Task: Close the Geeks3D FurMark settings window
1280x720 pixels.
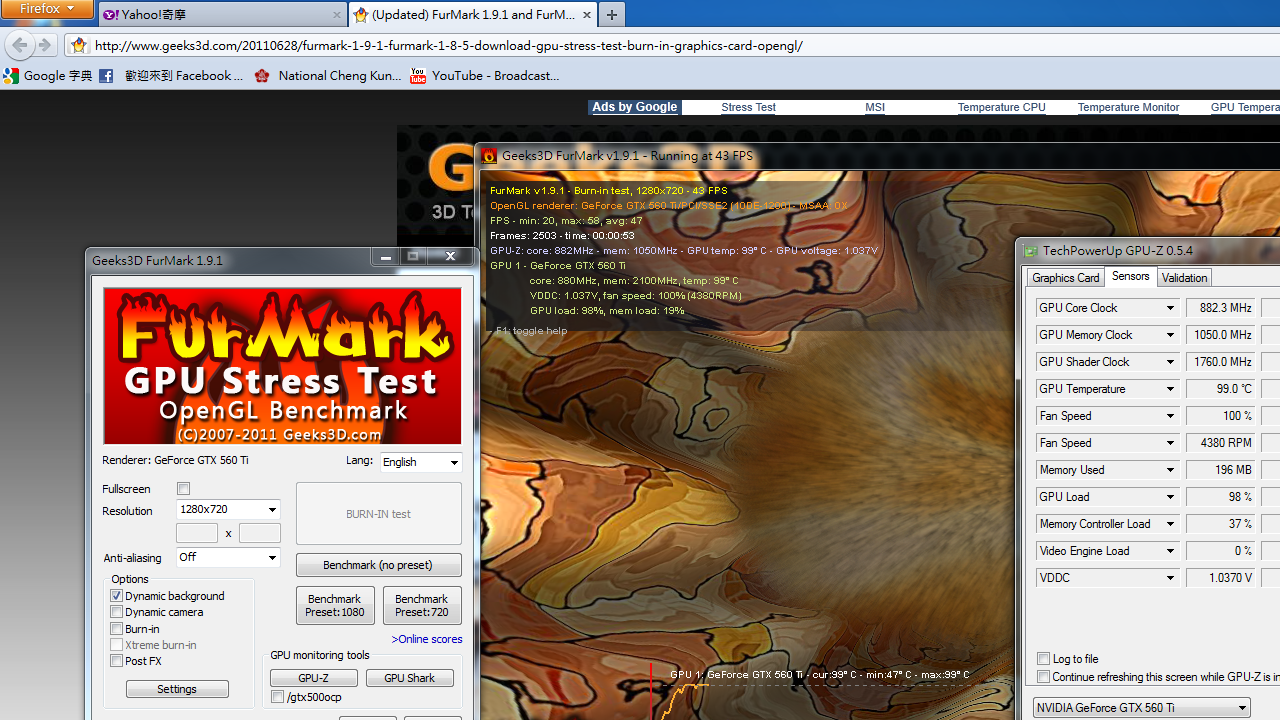Action: pos(450,257)
